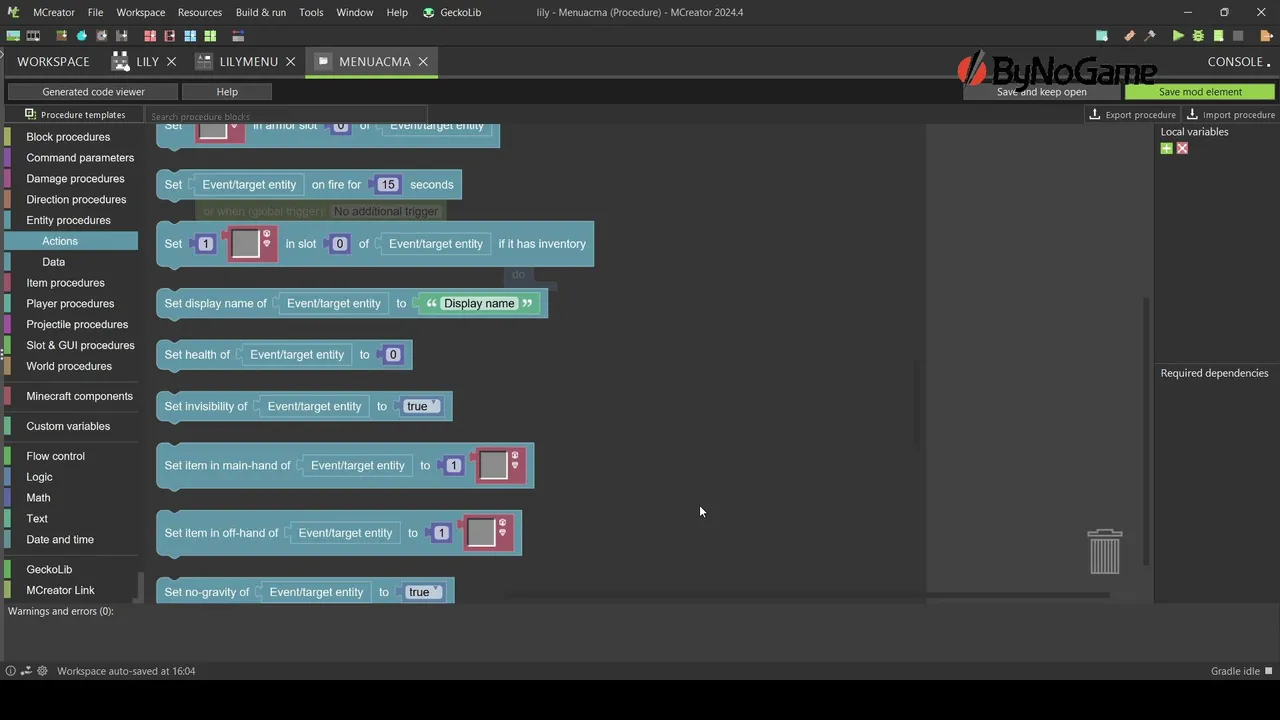This screenshot has height=720, width=1280.
Task: Expand Entity procedures category
Action: [68, 220]
